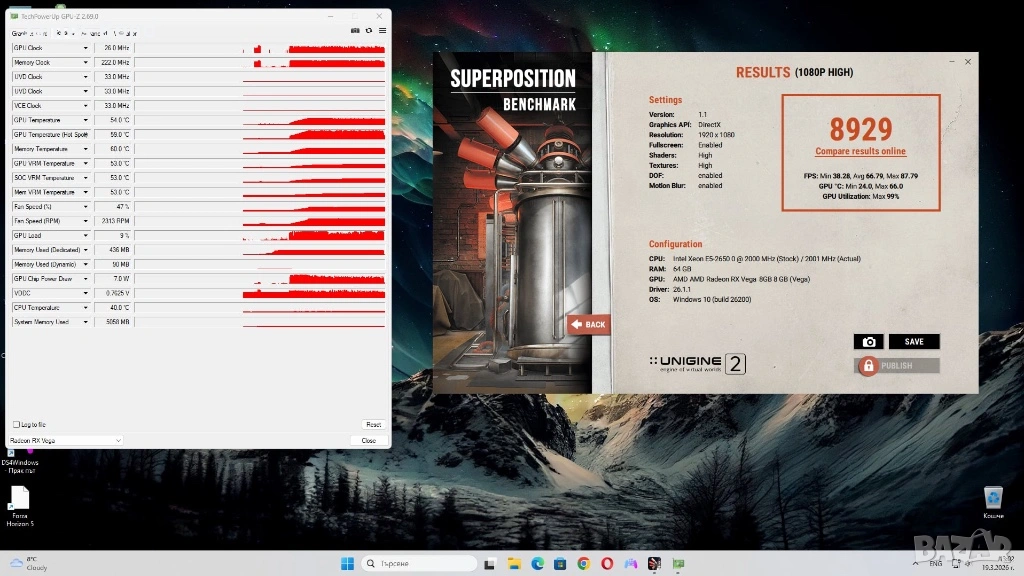Open the game controller app in taskbar
Image resolution: width=1024 pixels, height=576 pixels.
(x=630, y=564)
